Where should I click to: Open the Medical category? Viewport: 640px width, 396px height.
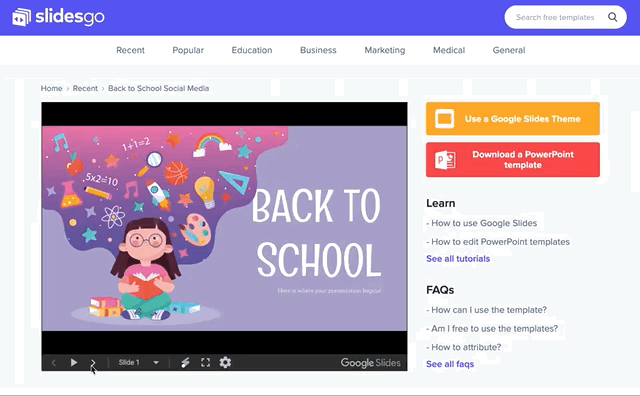tap(449, 50)
